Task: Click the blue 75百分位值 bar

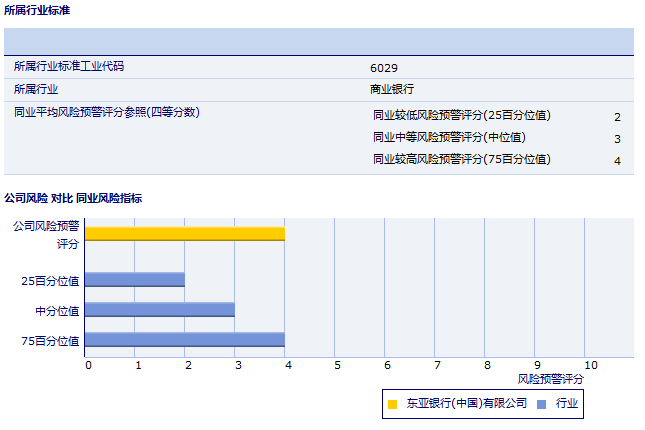Action: click(x=185, y=340)
